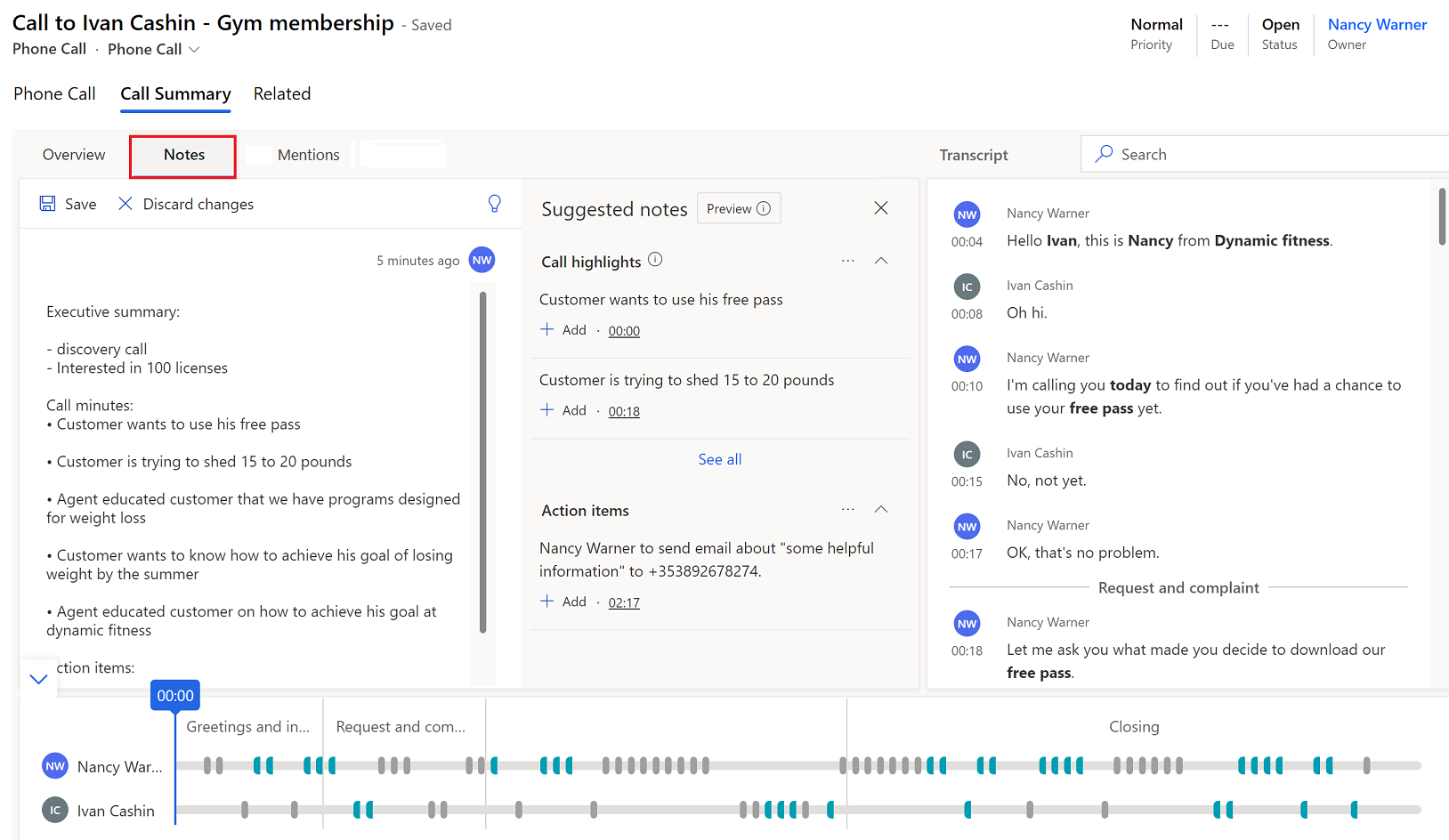Click Nancy Warner's NW avatar in the transcript
Viewport: 1449px width, 840px height.
tap(967, 214)
